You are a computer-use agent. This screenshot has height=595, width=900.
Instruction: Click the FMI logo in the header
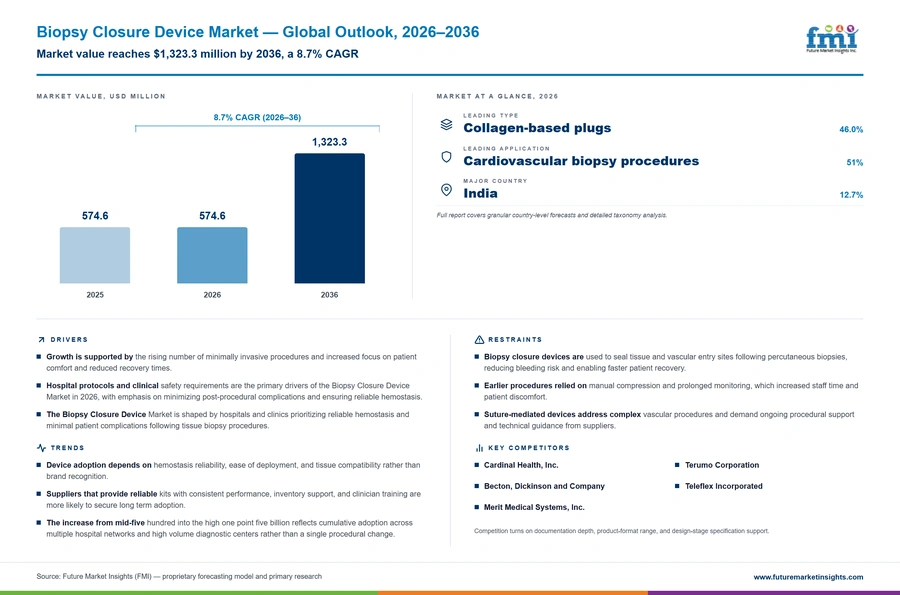(832, 38)
